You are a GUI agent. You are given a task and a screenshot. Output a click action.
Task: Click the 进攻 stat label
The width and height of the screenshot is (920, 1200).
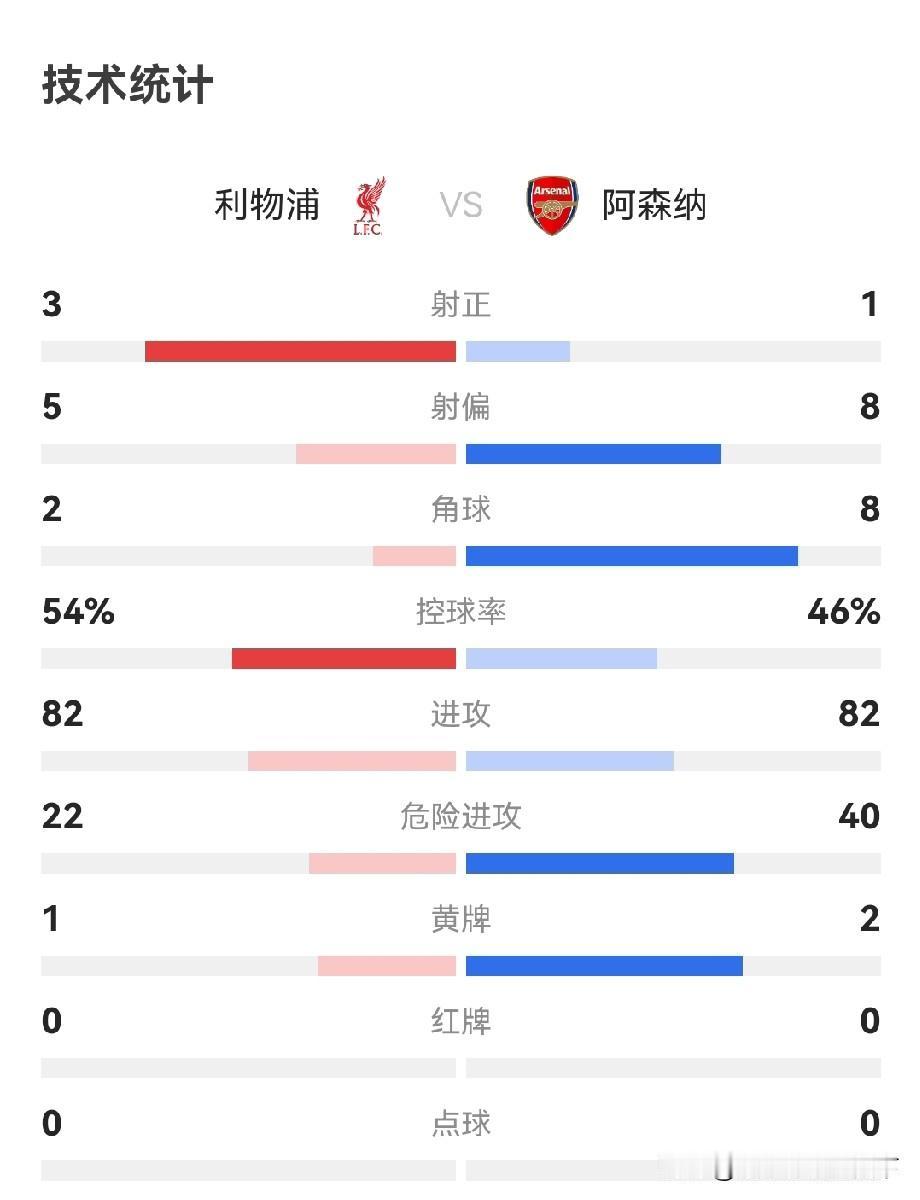pos(461,714)
